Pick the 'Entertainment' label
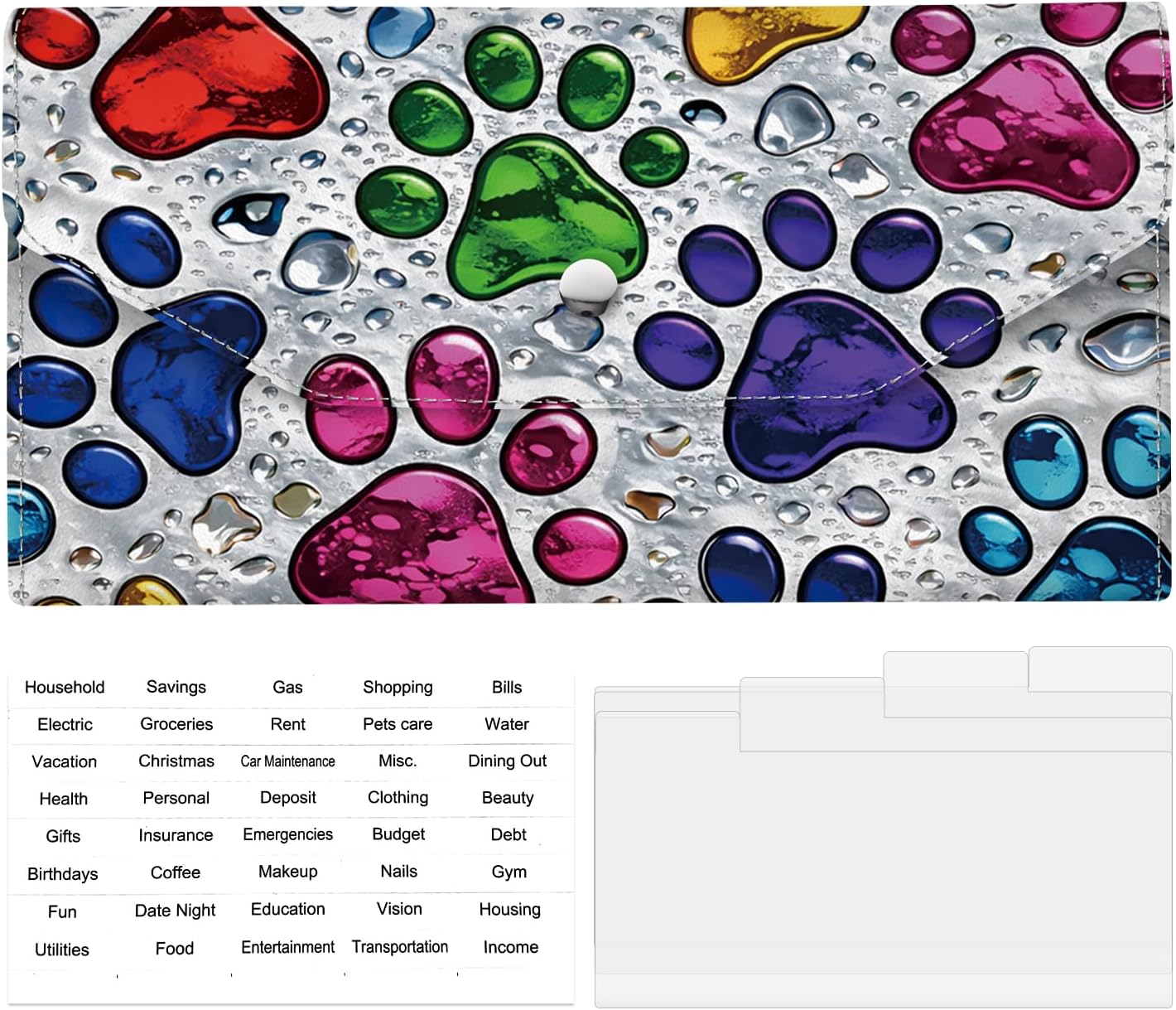 point(287,947)
